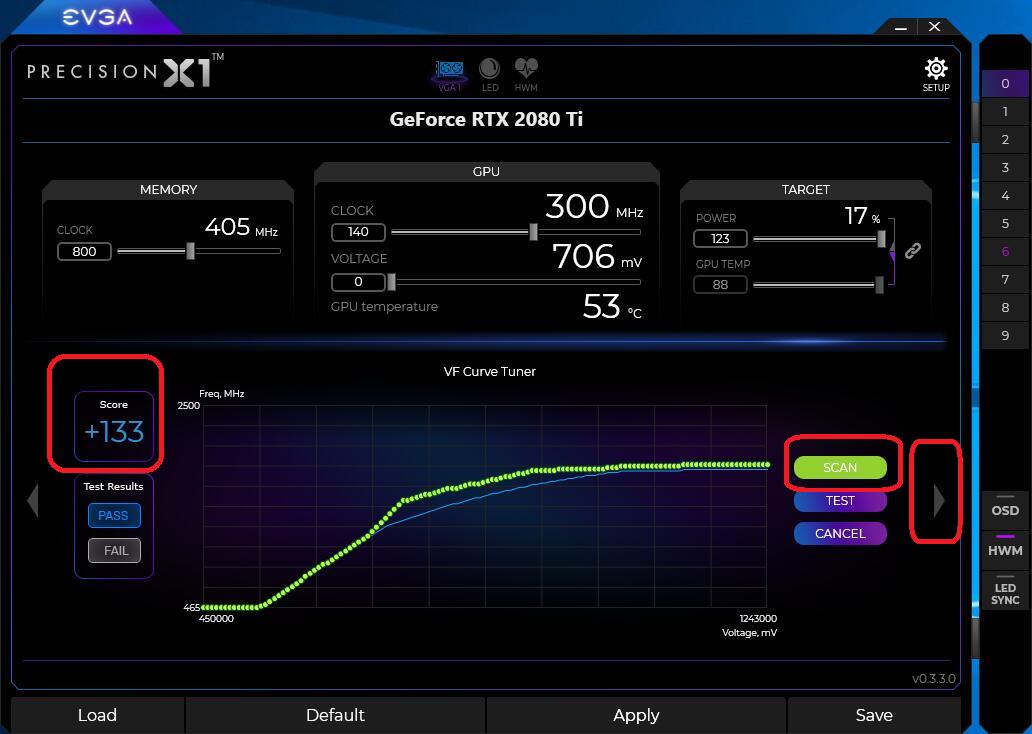Viewport: 1032px width, 734px height.
Task: Select profile 8
Action: tap(1005, 307)
